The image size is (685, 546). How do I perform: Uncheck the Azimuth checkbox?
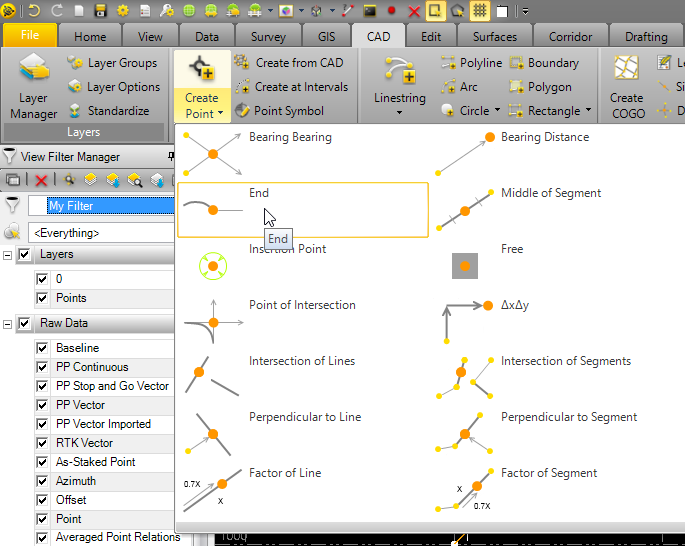[x=42, y=481]
